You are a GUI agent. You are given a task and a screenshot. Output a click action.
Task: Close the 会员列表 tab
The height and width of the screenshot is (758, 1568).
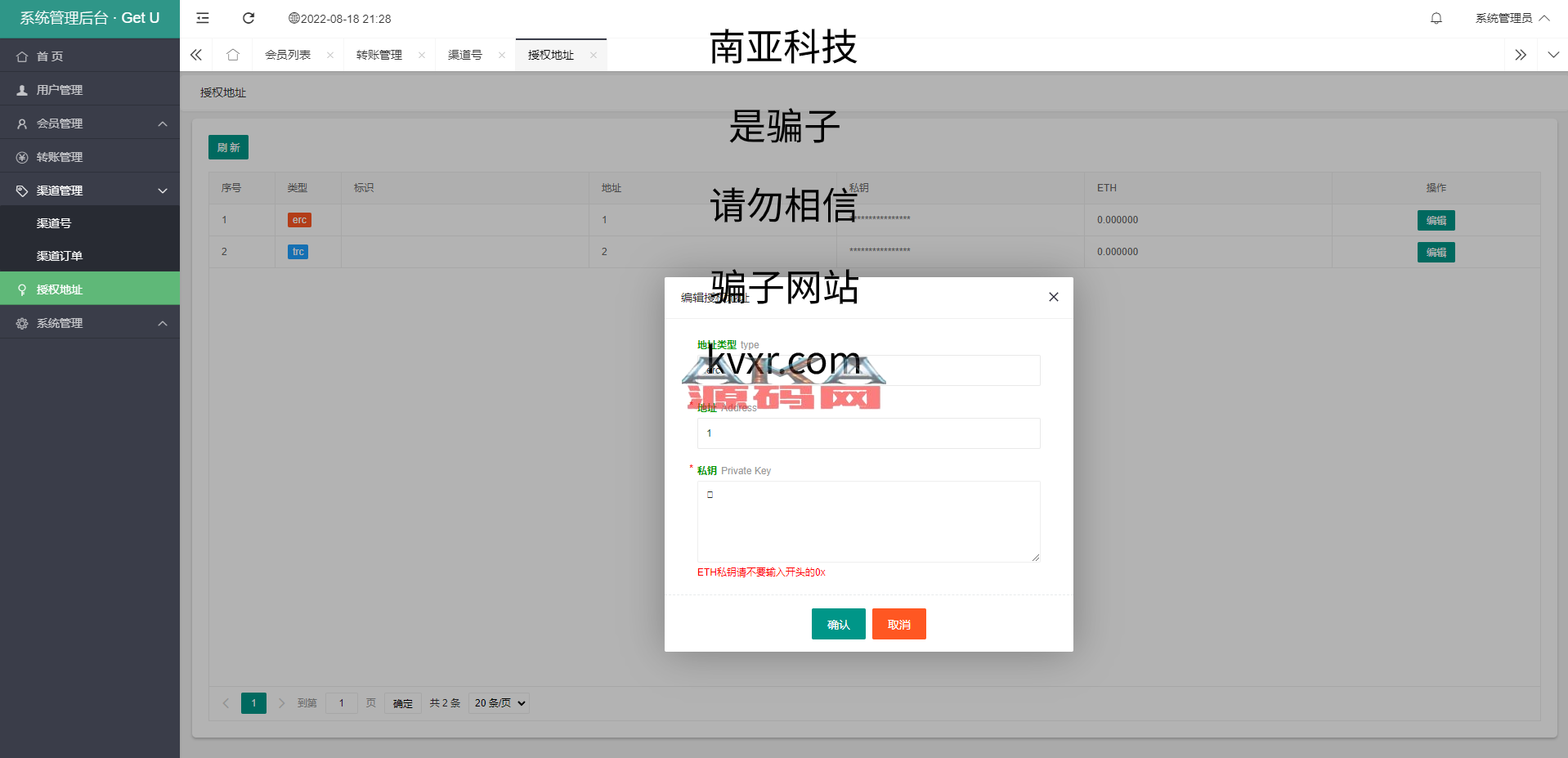[x=330, y=55]
